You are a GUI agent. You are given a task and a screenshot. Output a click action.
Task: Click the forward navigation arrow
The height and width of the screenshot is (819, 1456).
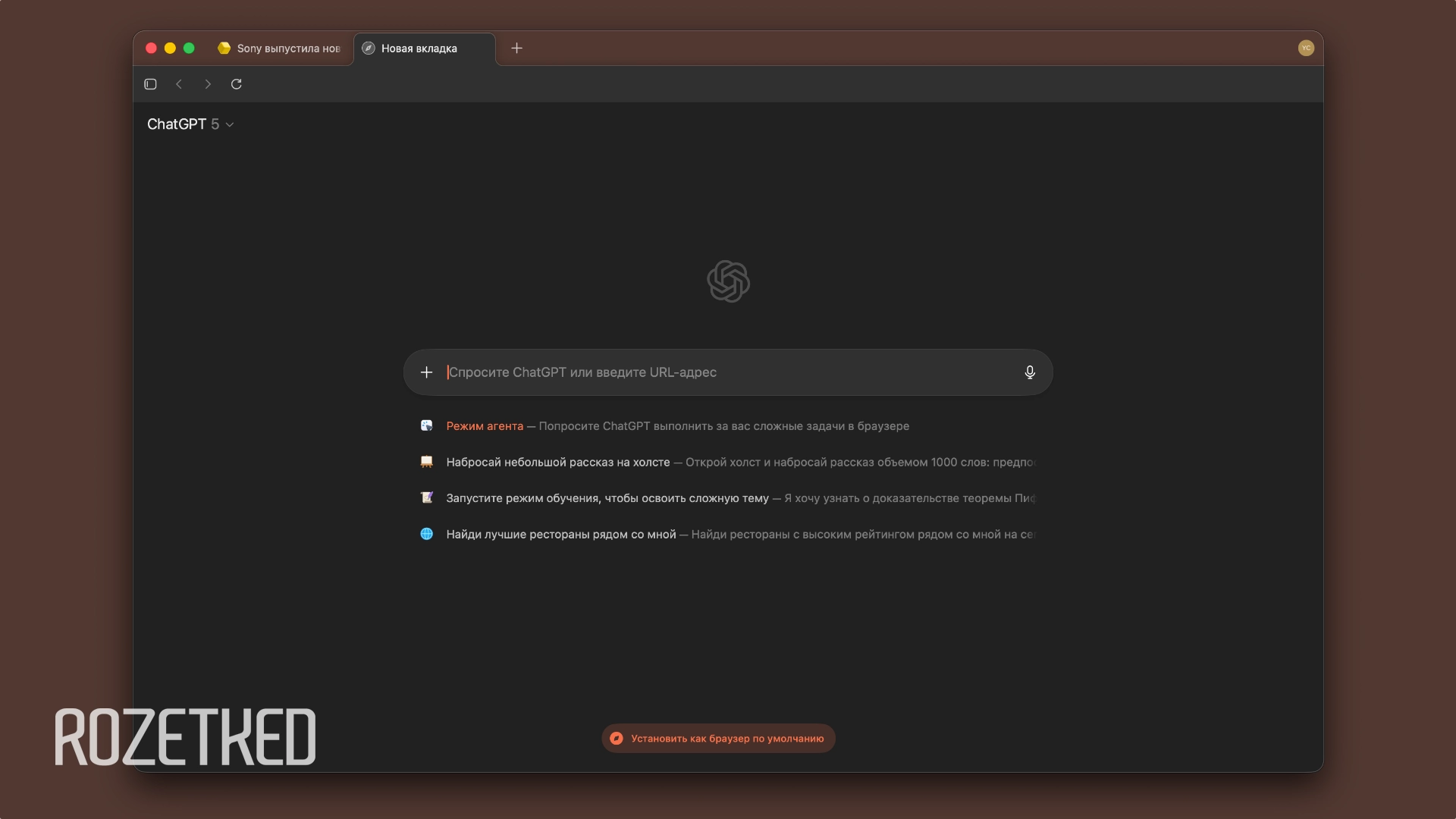point(208,84)
